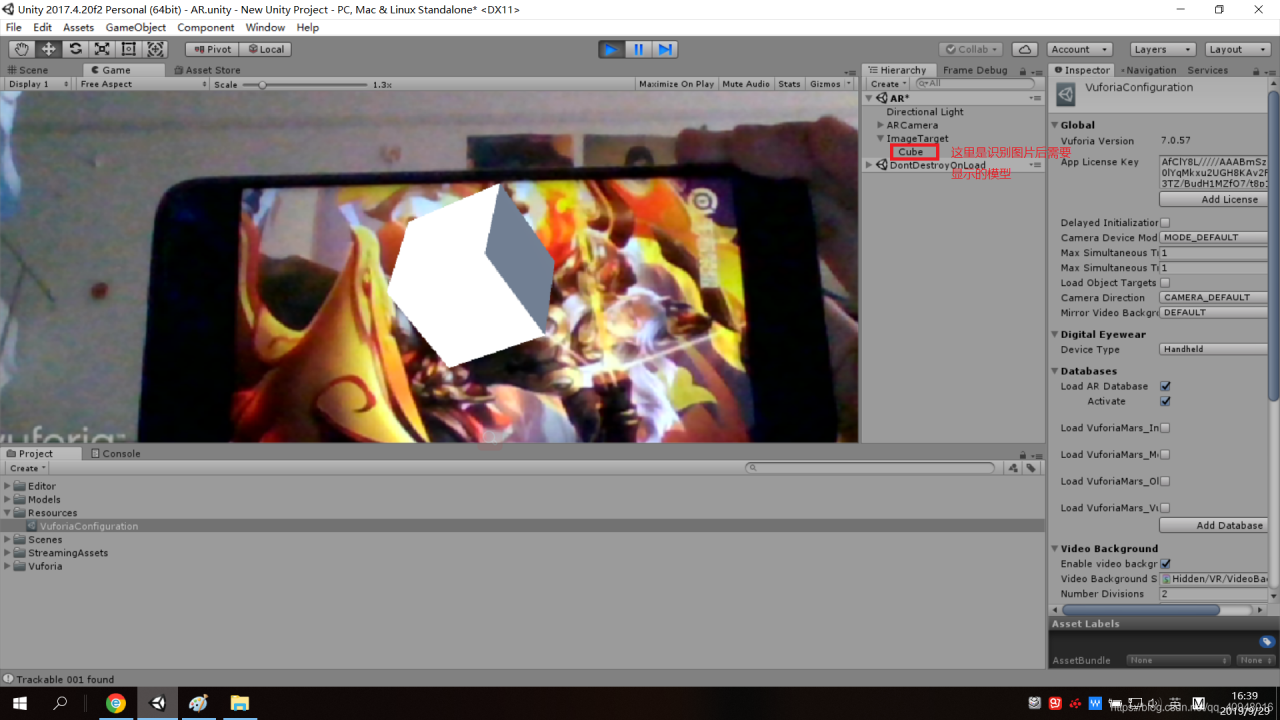Click the Hierarchy panel lock icon

click(1022, 71)
